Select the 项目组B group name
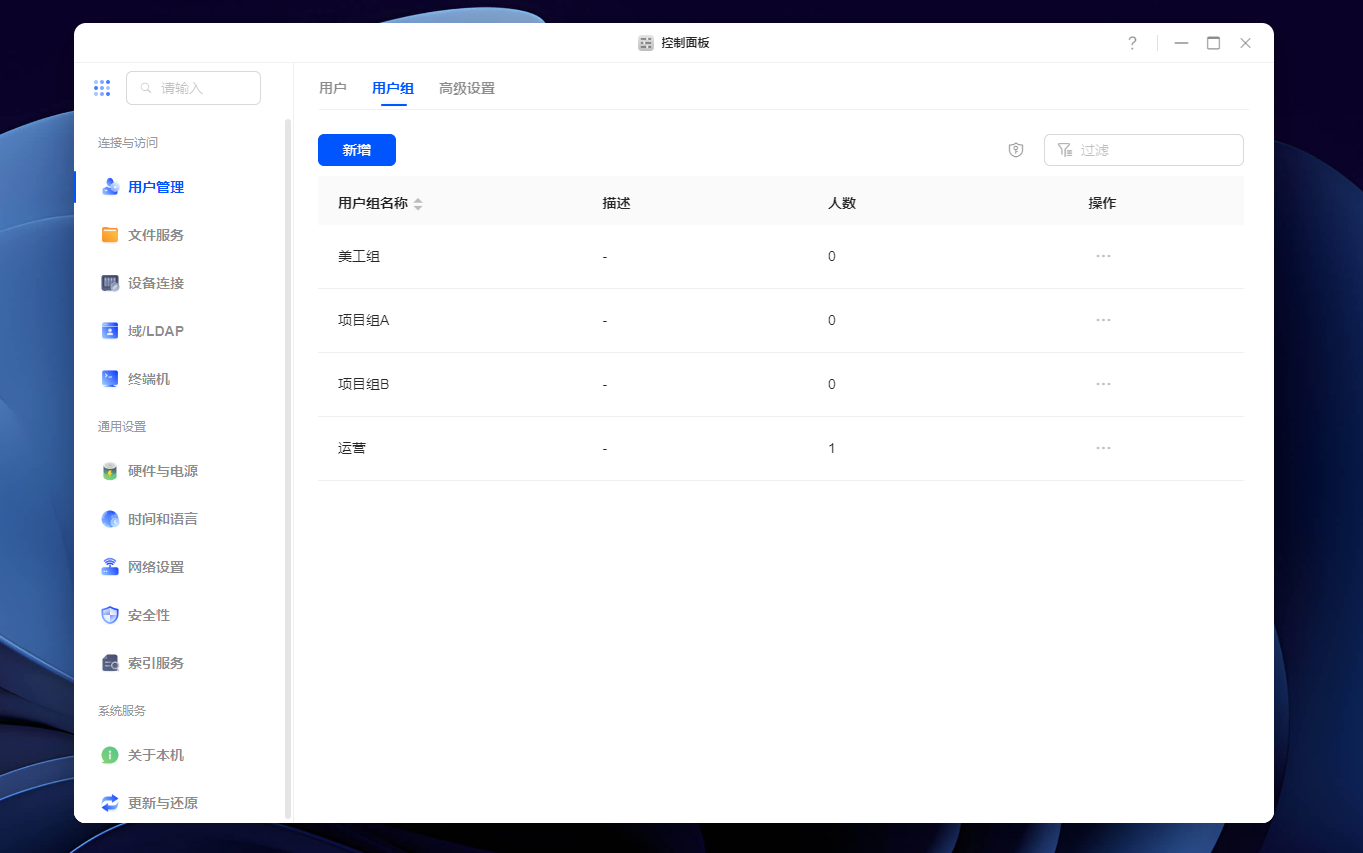The height and width of the screenshot is (853, 1363). (364, 384)
